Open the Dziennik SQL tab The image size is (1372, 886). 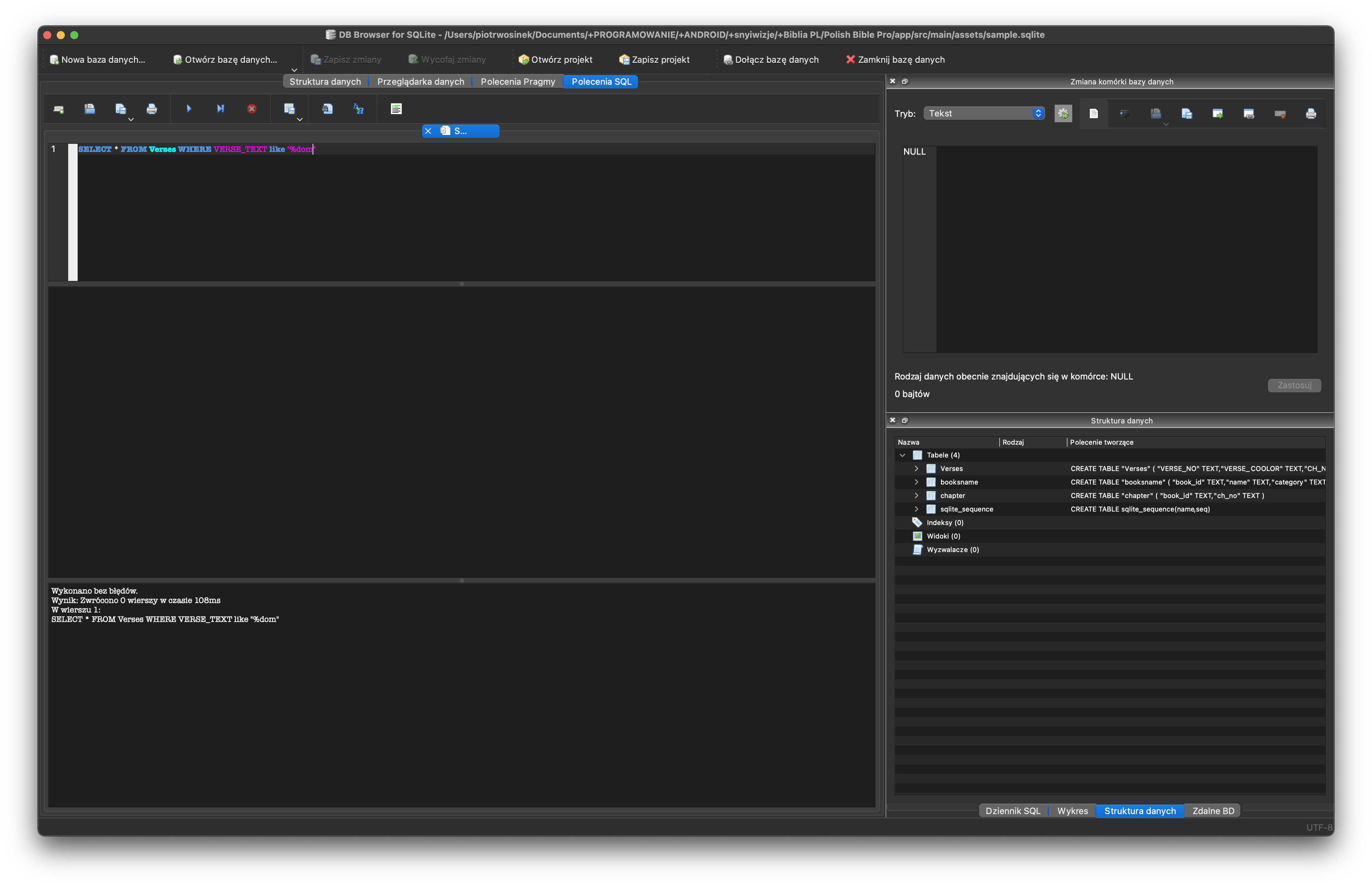click(1013, 811)
